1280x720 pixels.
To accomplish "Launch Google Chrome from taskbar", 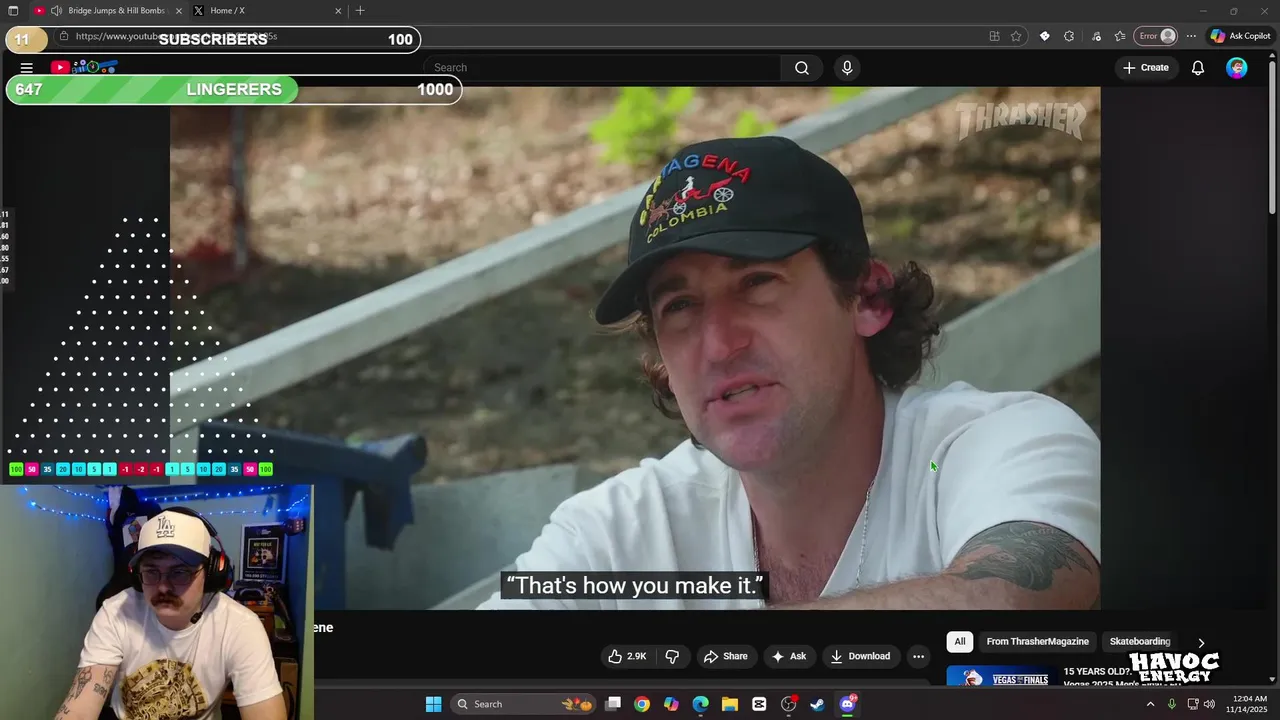I will click(x=642, y=704).
